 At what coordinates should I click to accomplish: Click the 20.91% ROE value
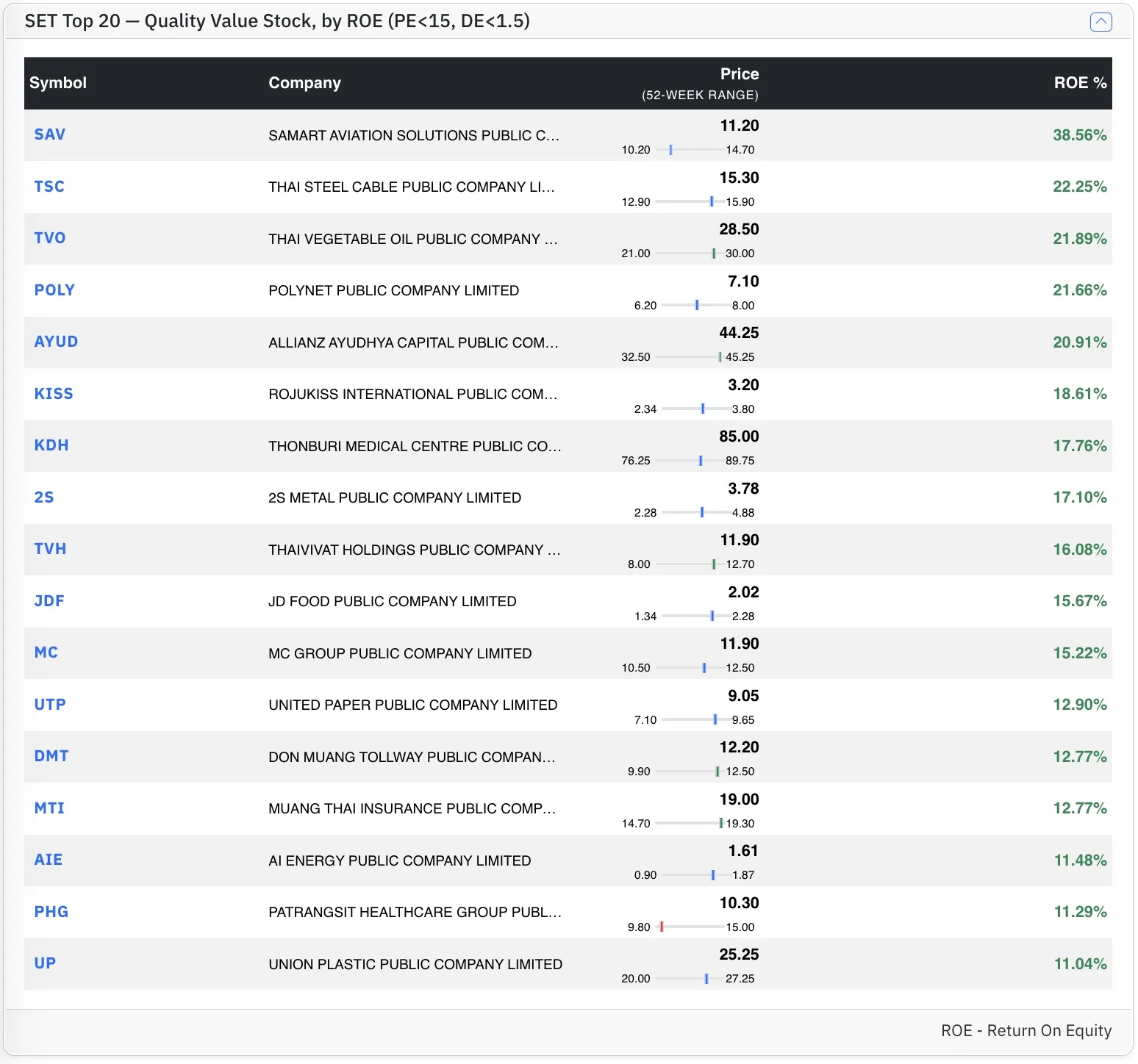pos(1079,342)
